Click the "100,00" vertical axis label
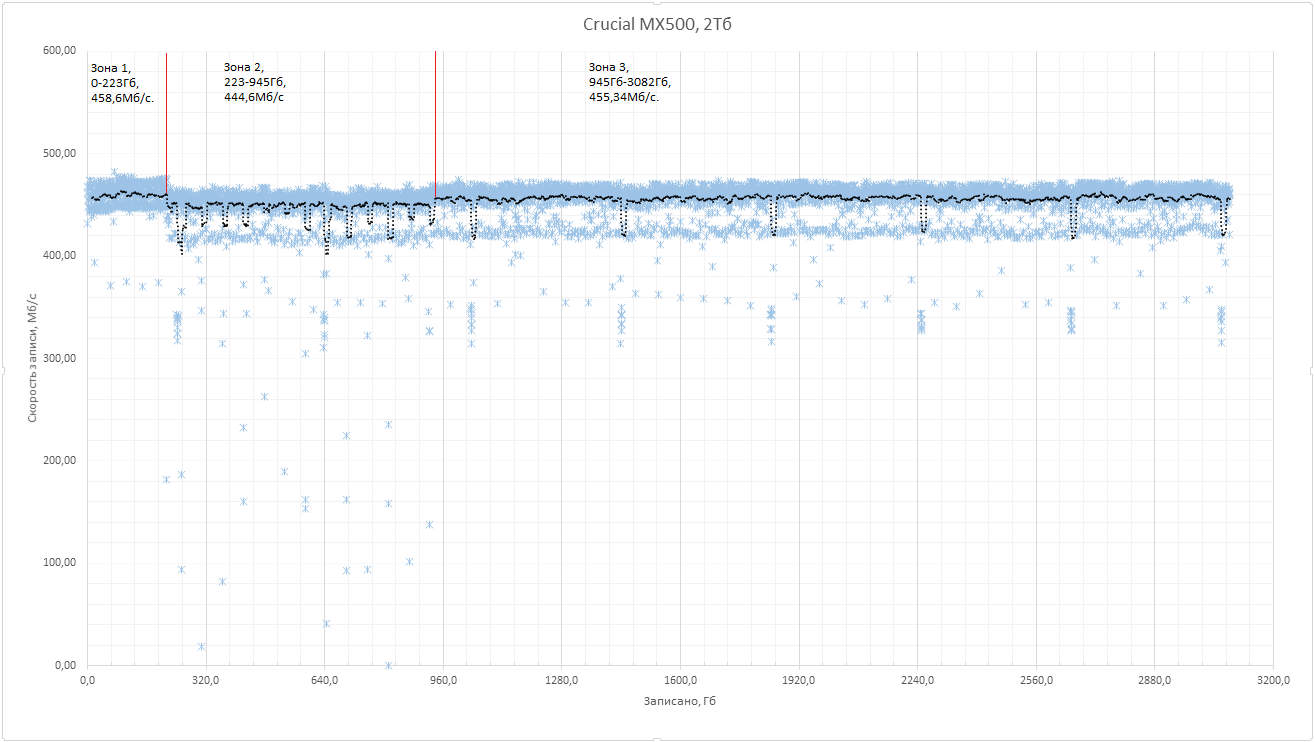 point(62,563)
